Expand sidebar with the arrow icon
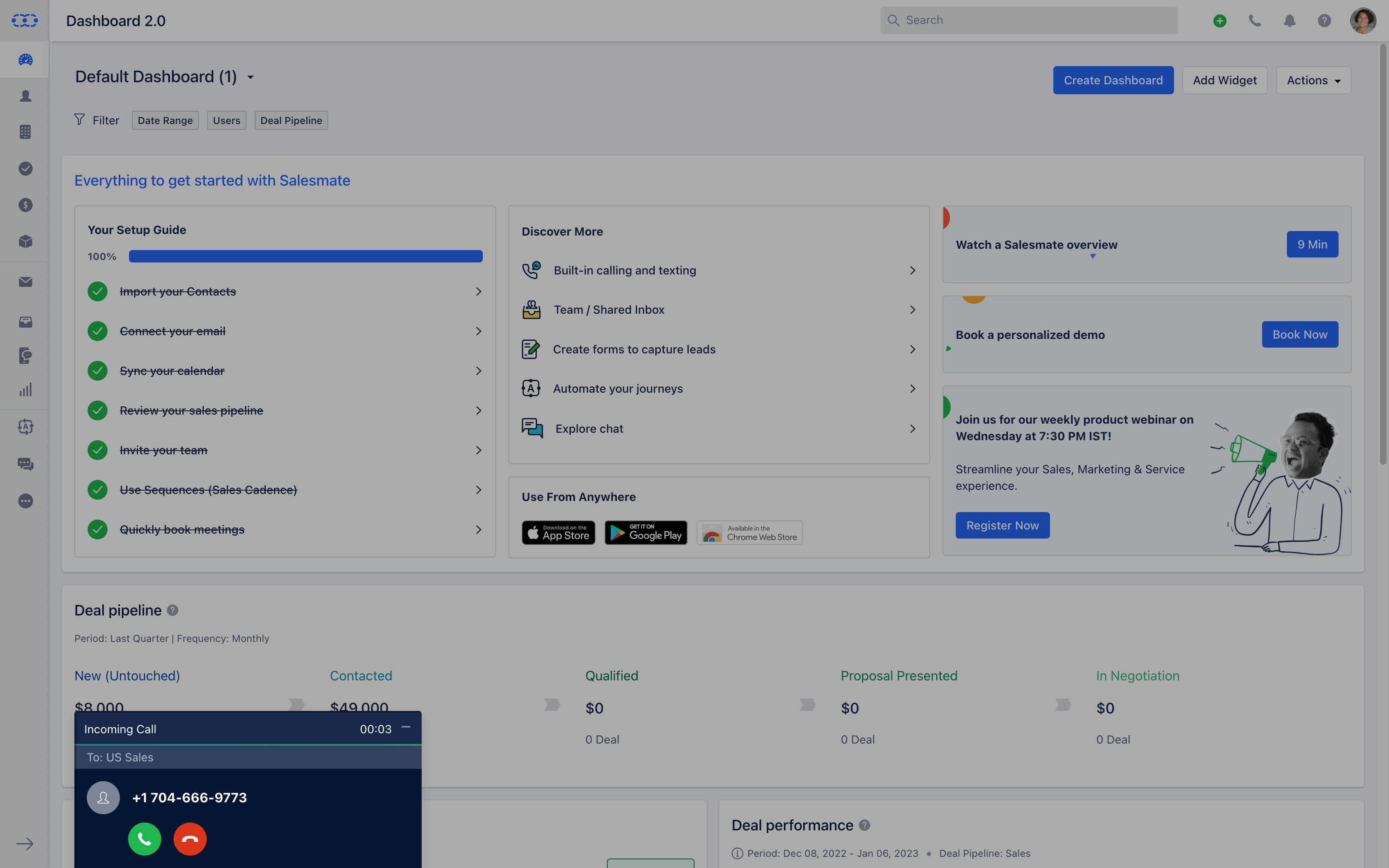The image size is (1389, 868). (x=25, y=843)
